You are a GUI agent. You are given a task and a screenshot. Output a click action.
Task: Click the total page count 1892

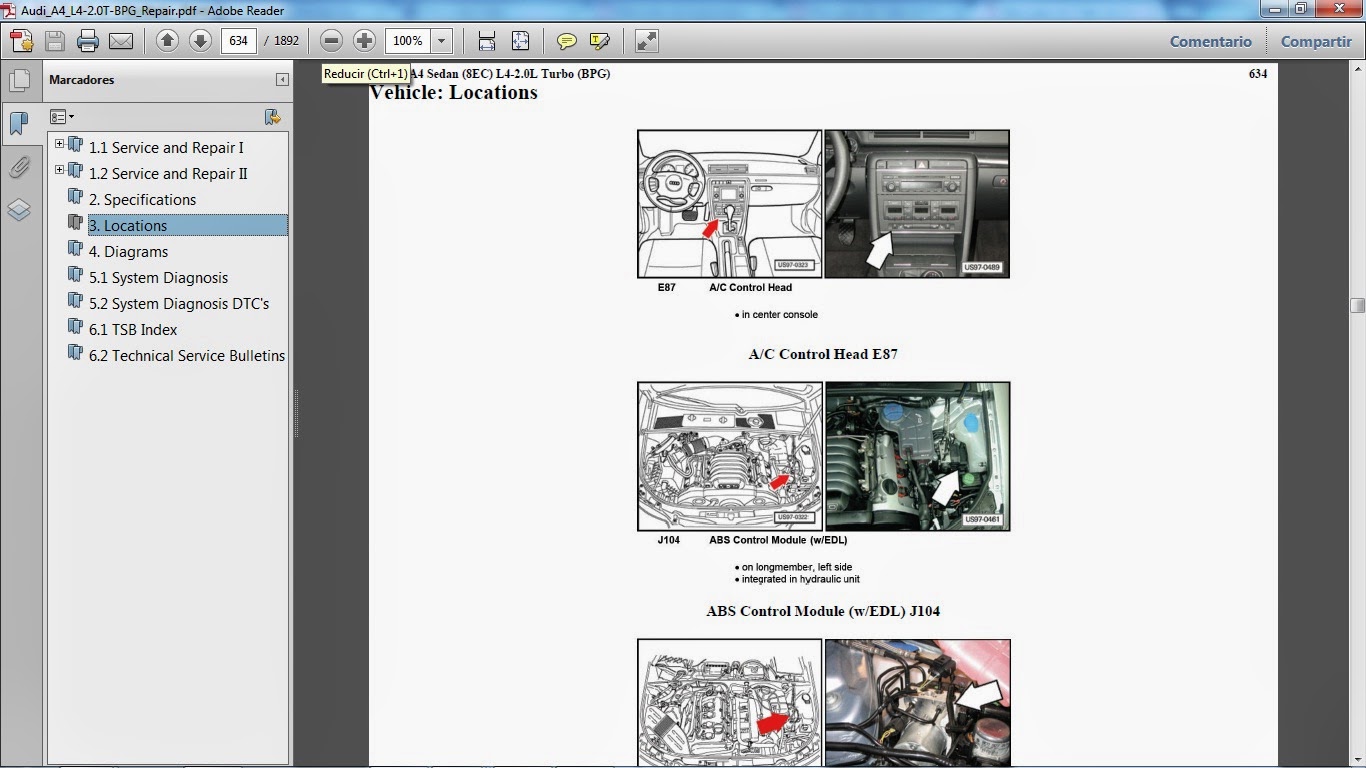[x=286, y=41]
